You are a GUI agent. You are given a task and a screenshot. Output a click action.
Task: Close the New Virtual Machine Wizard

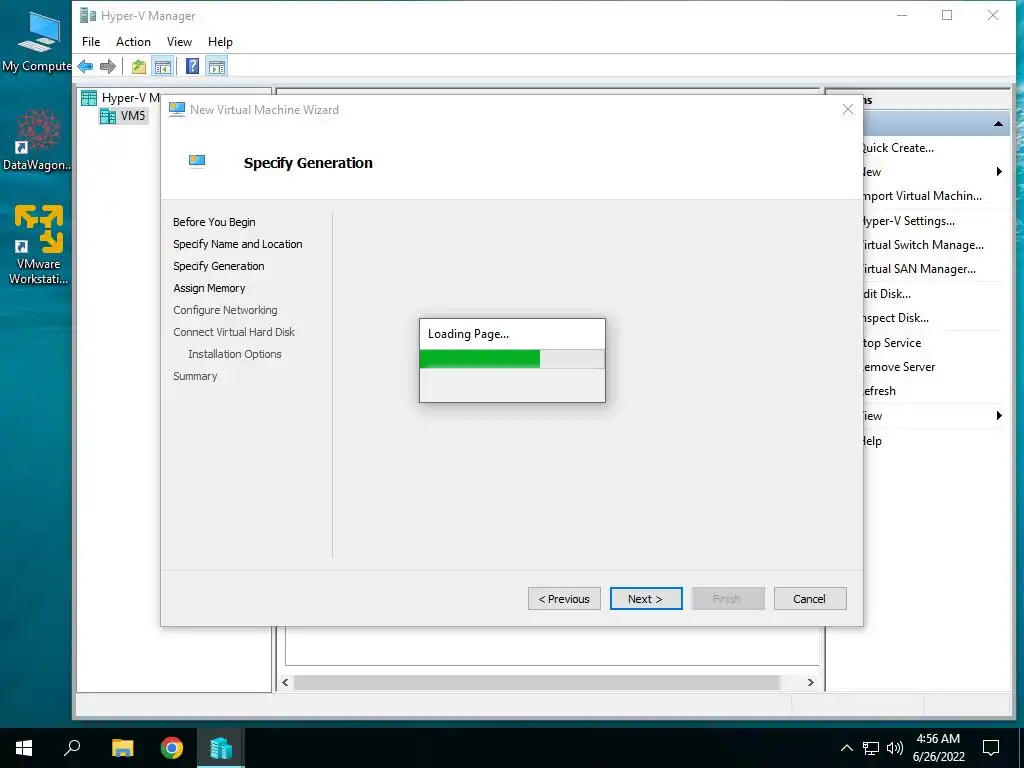tap(848, 110)
